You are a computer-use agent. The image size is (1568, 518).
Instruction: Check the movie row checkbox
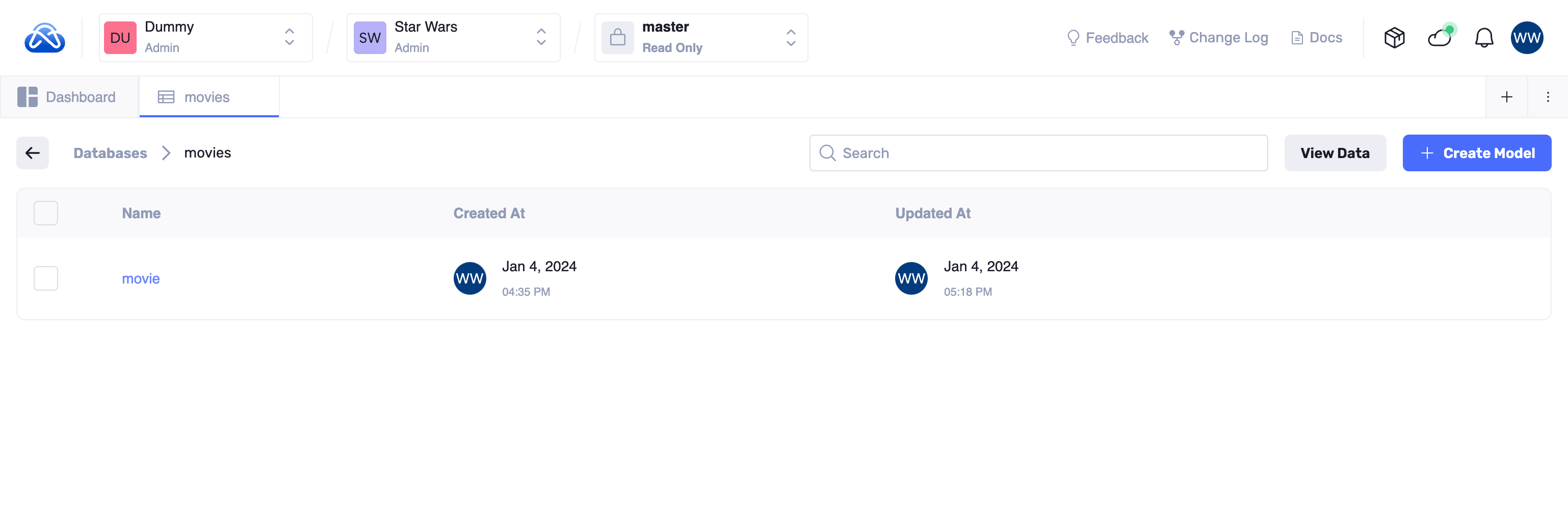46,278
